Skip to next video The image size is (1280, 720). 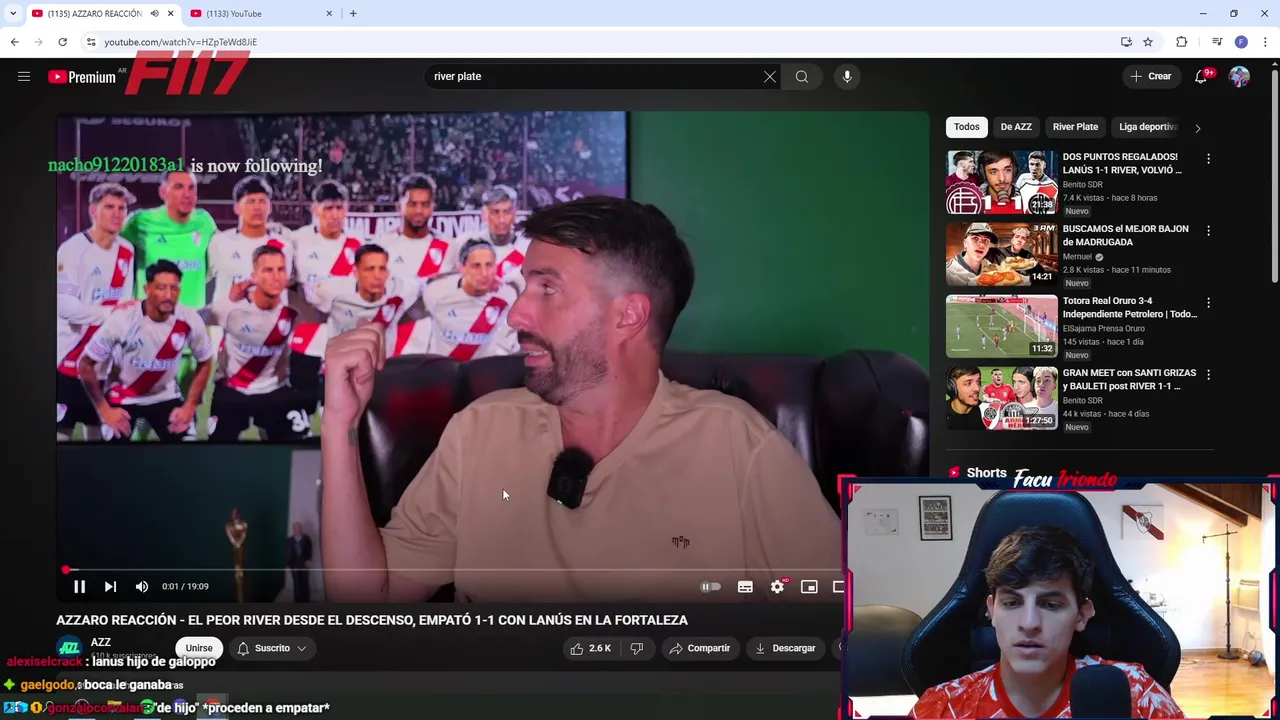[110, 587]
